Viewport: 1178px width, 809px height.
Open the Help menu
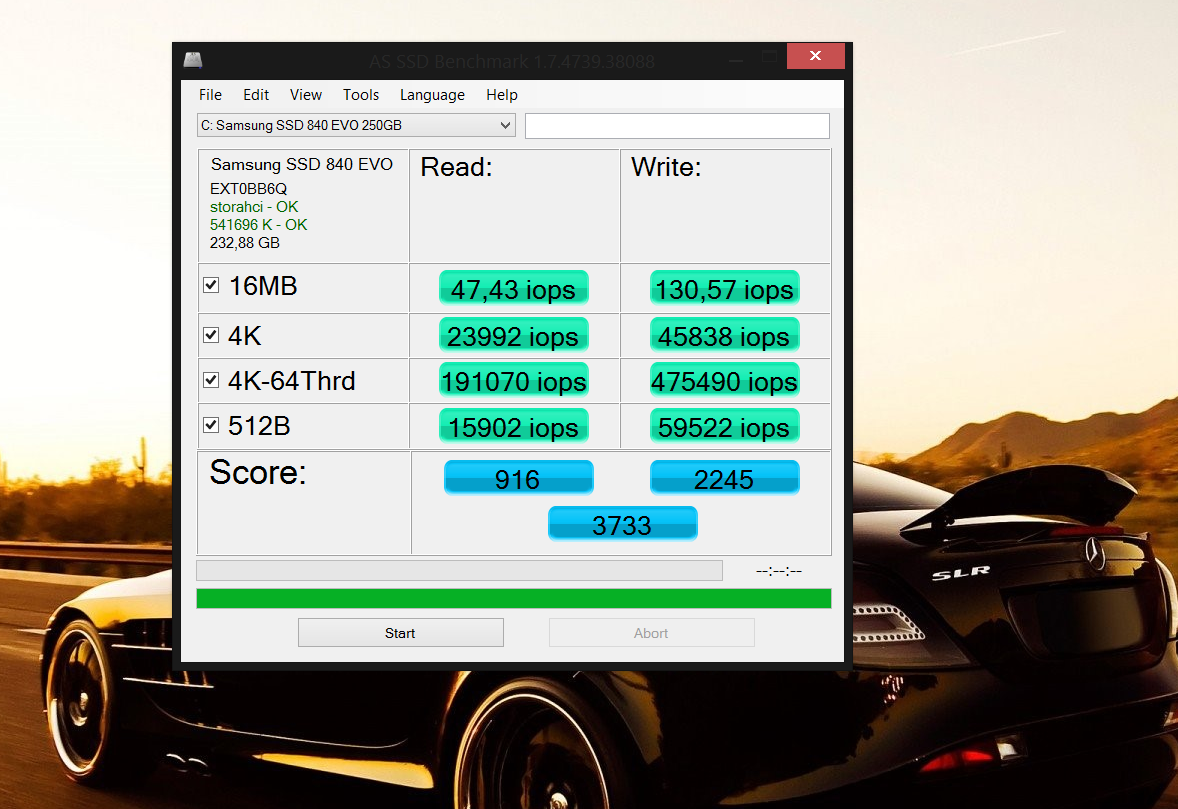(501, 95)
